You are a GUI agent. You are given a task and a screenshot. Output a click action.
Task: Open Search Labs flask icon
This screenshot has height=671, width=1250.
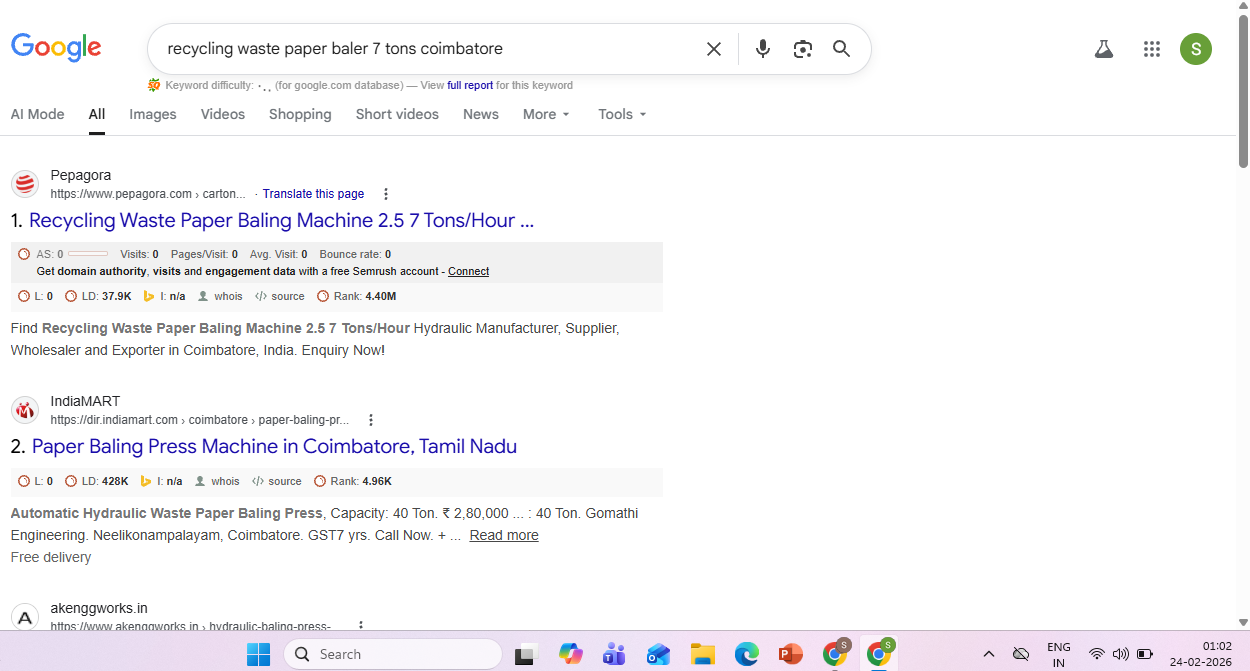click(x=1104, y=49)
